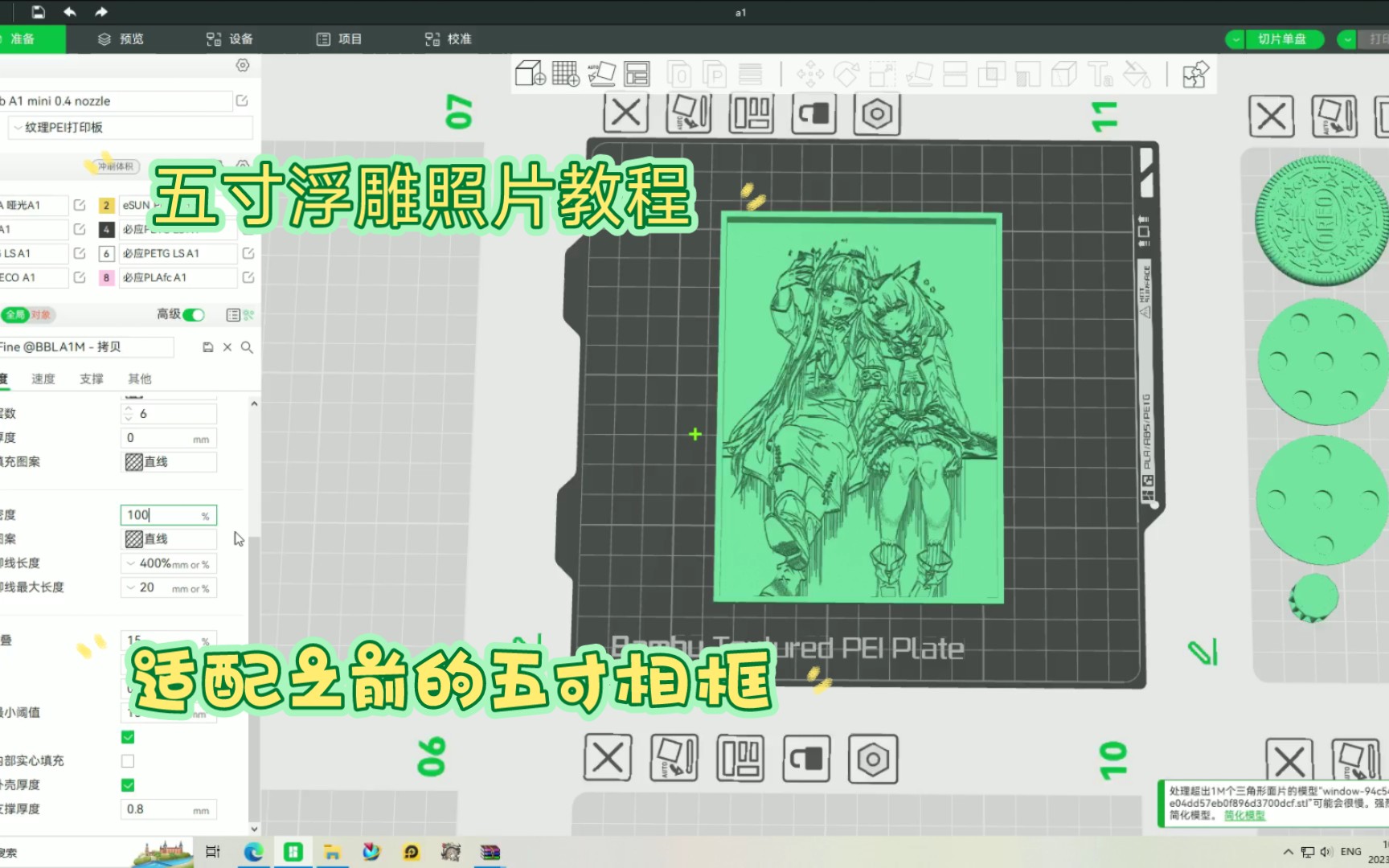Open the 400% anchor length dropdown

coord(169,563)
